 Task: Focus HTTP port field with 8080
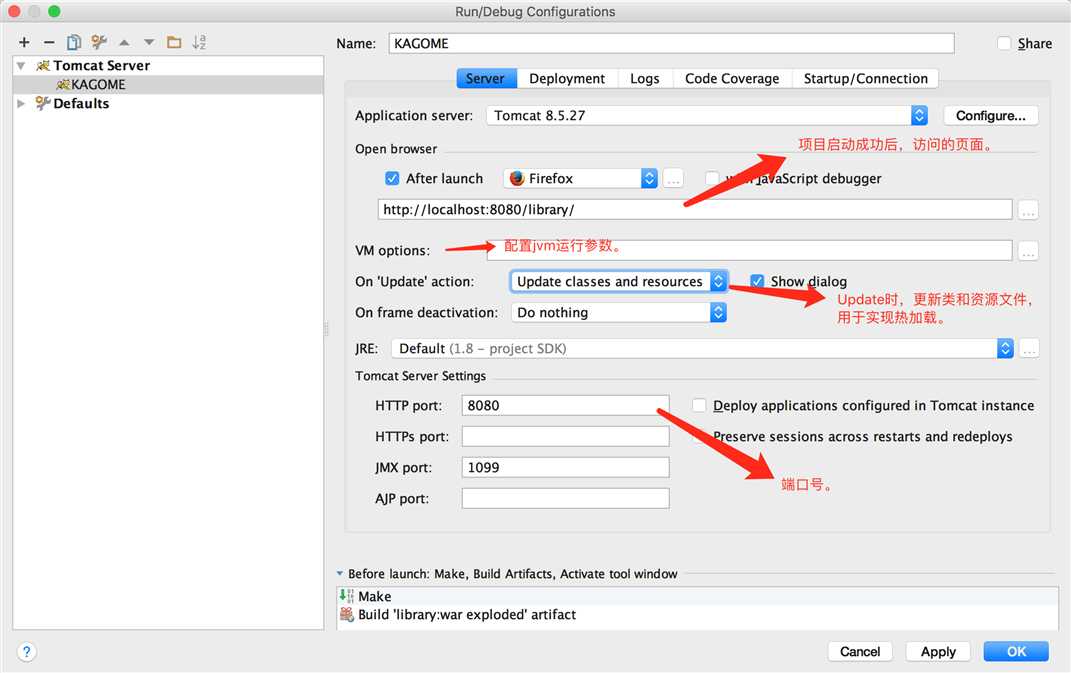[566, 405]
